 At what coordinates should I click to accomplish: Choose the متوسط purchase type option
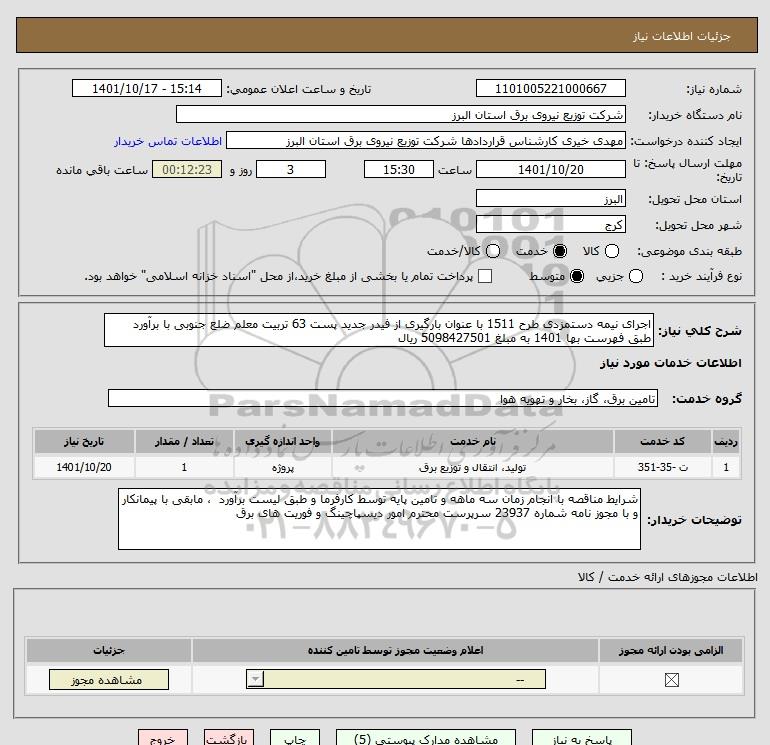(x=577, y=276)
